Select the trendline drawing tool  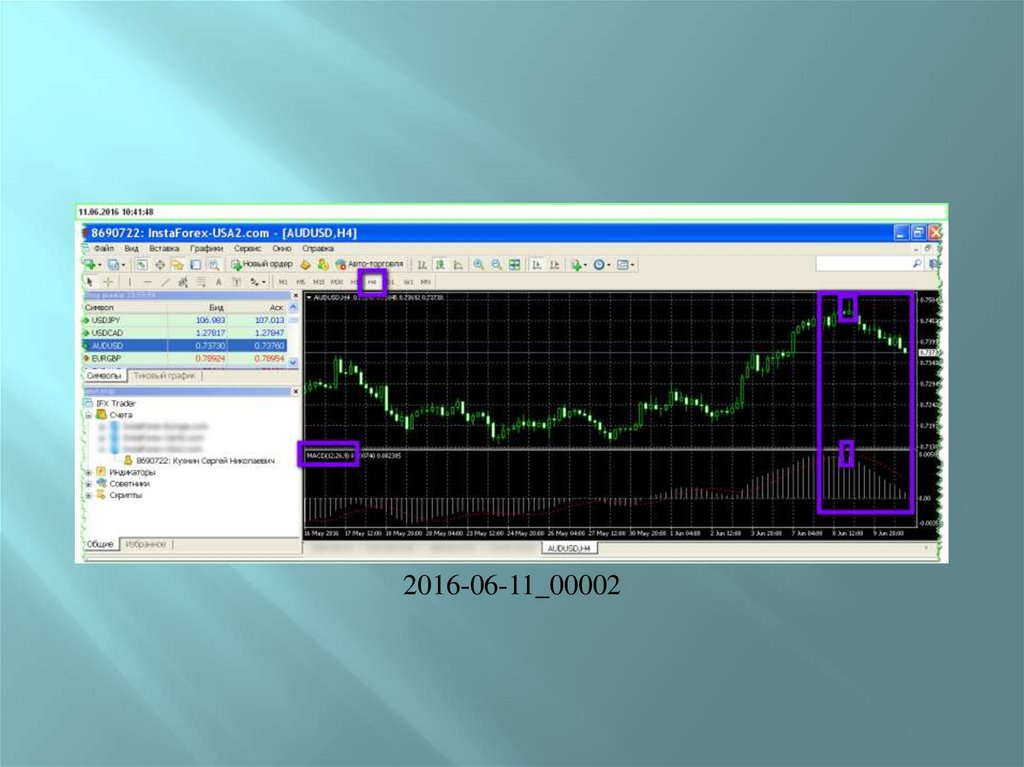[x=166, y=282]
